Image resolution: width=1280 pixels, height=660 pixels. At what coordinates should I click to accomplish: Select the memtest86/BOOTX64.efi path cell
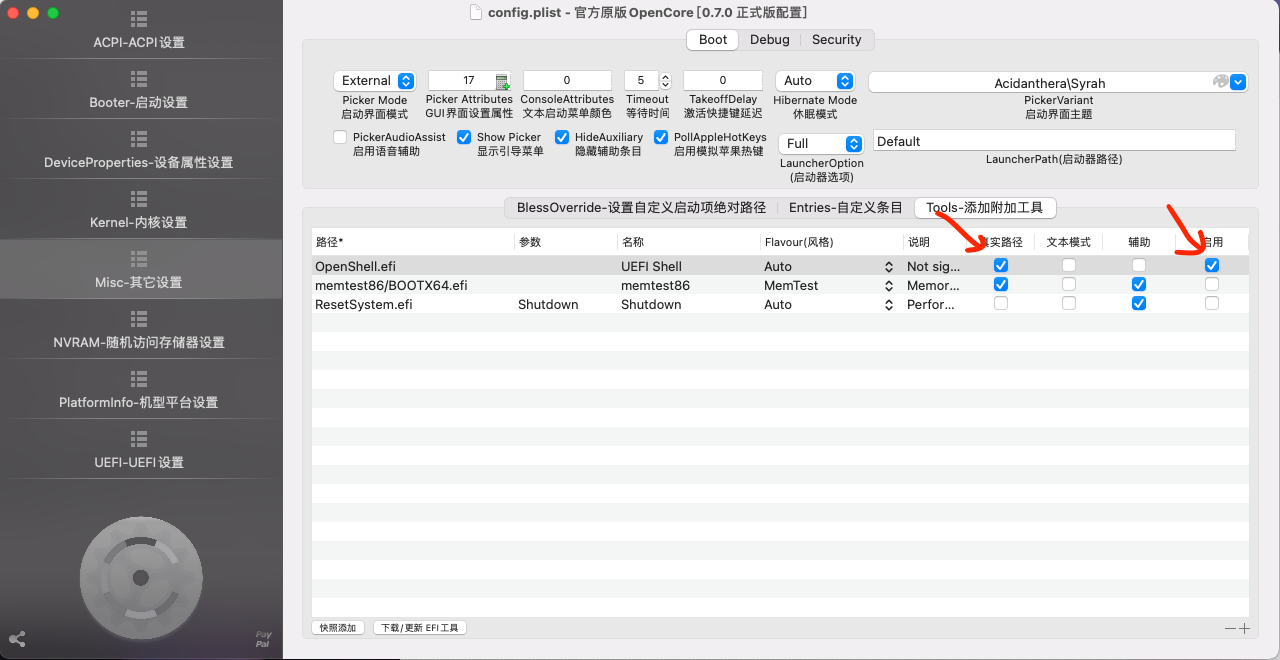click(413, 286)
